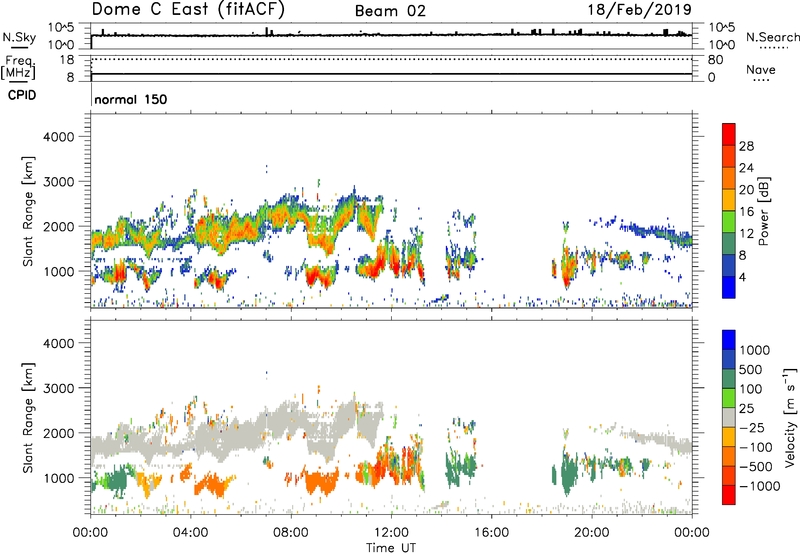Click the velocity plot 'Slant Range [km]' label
Viewport: 800px width, 554px height.
pyautogui.click(x=28, y=418)
